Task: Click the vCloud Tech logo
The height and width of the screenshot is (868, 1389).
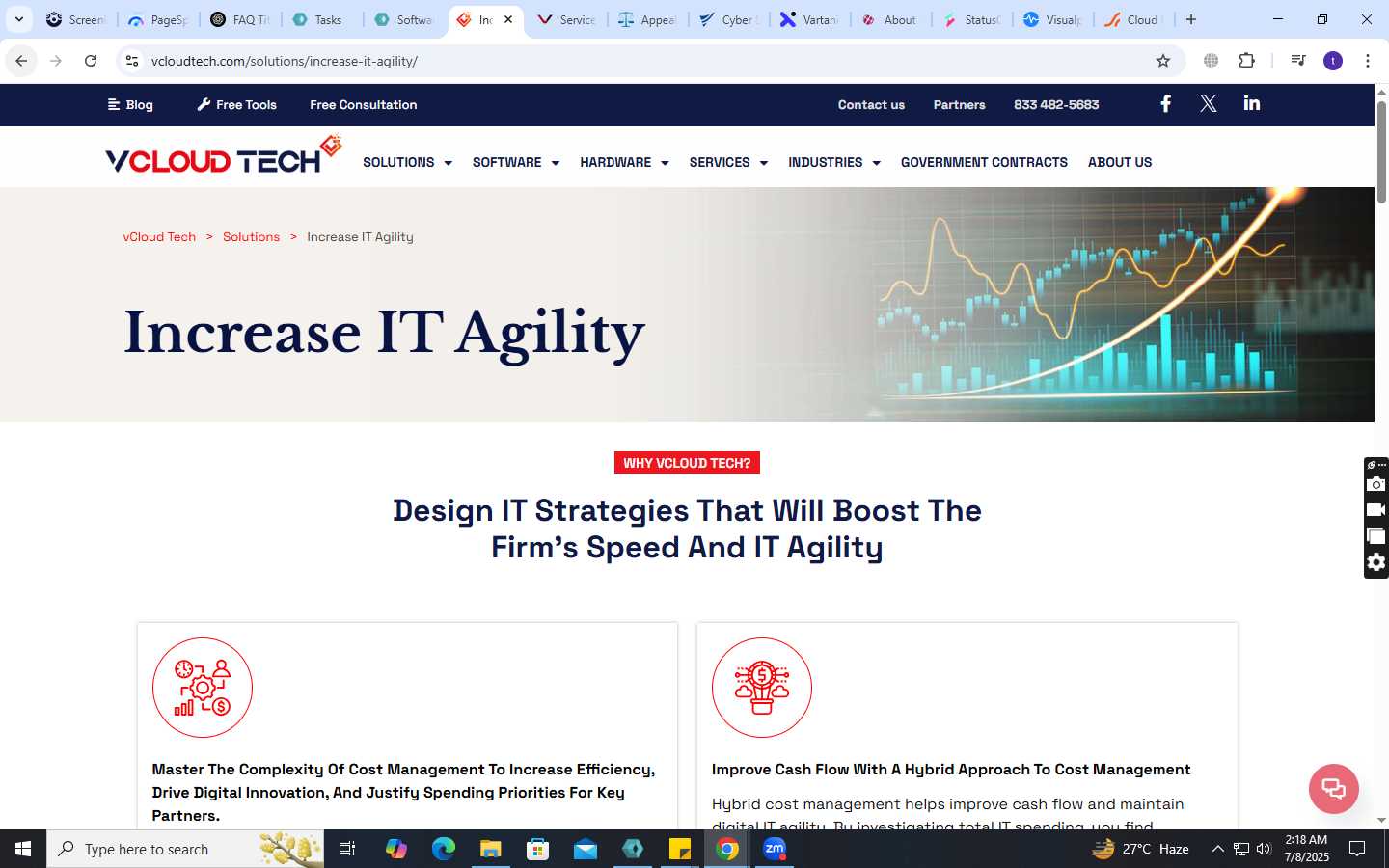Action: tap(224, 156)
